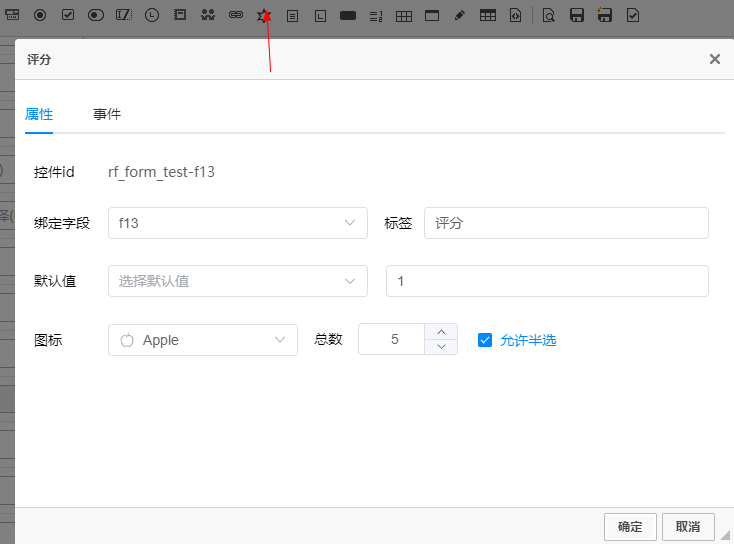Insert the clock time picker control
The height and width of the screenshot is (544, 734).
point(152,15)
